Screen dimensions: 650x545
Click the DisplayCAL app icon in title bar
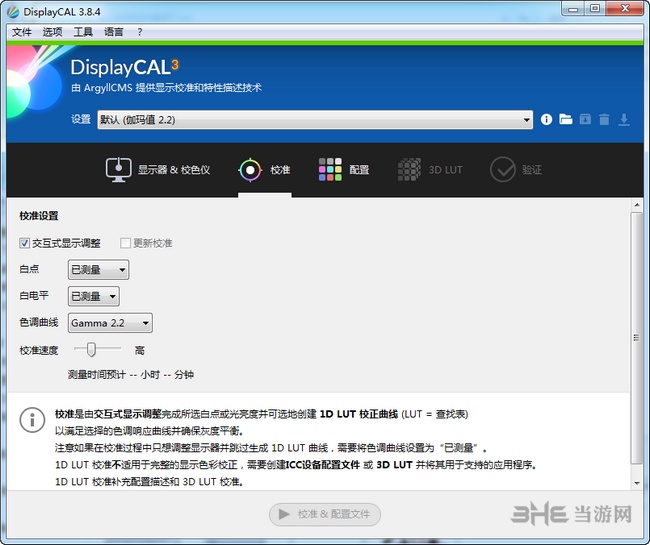pyautogui.click(x=13, y=12)
